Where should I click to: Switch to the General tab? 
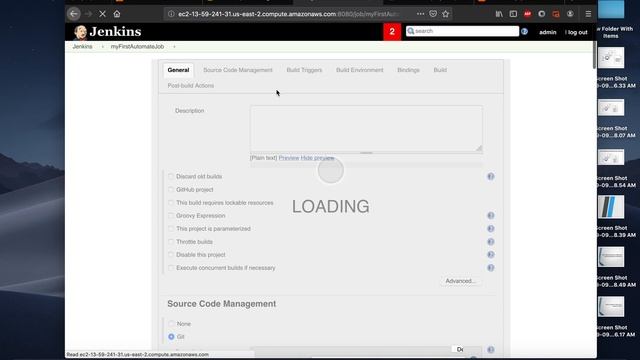point(178,70)
